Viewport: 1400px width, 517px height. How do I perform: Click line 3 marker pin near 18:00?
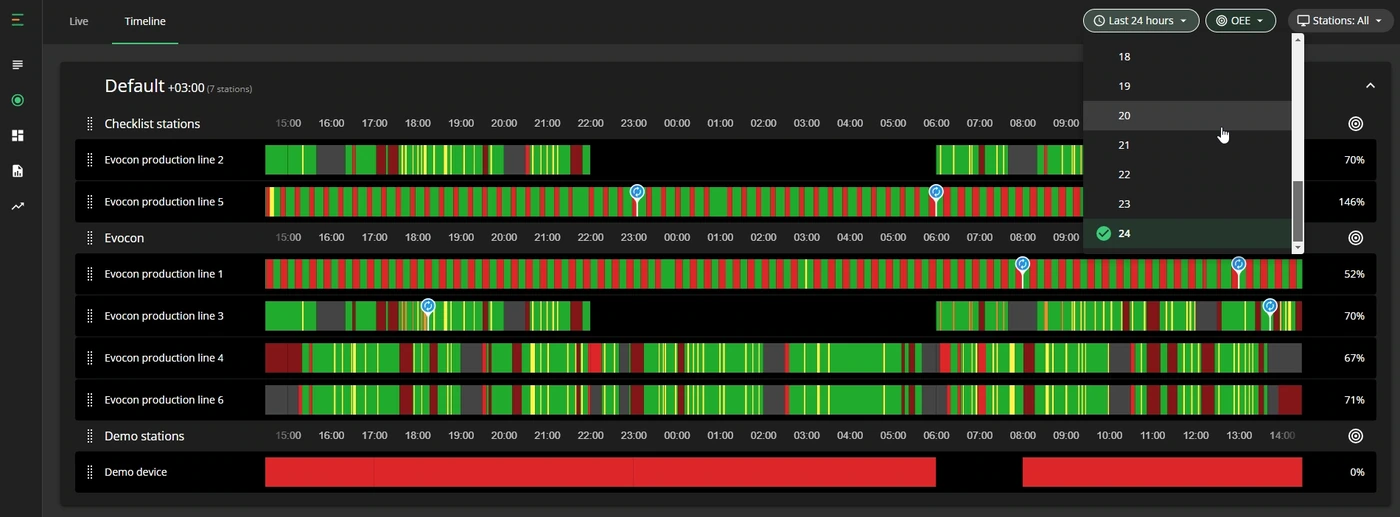(x=428, y=306)
